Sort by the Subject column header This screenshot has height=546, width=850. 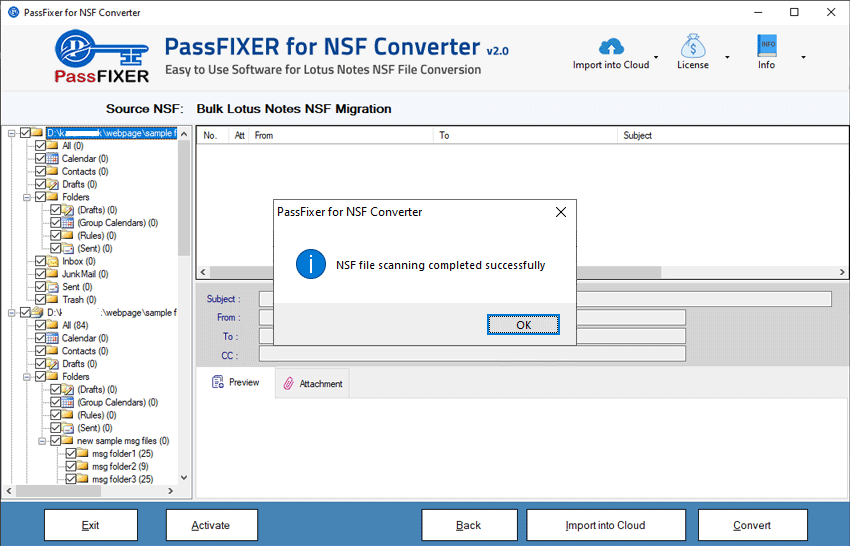(x=733, y=136)
